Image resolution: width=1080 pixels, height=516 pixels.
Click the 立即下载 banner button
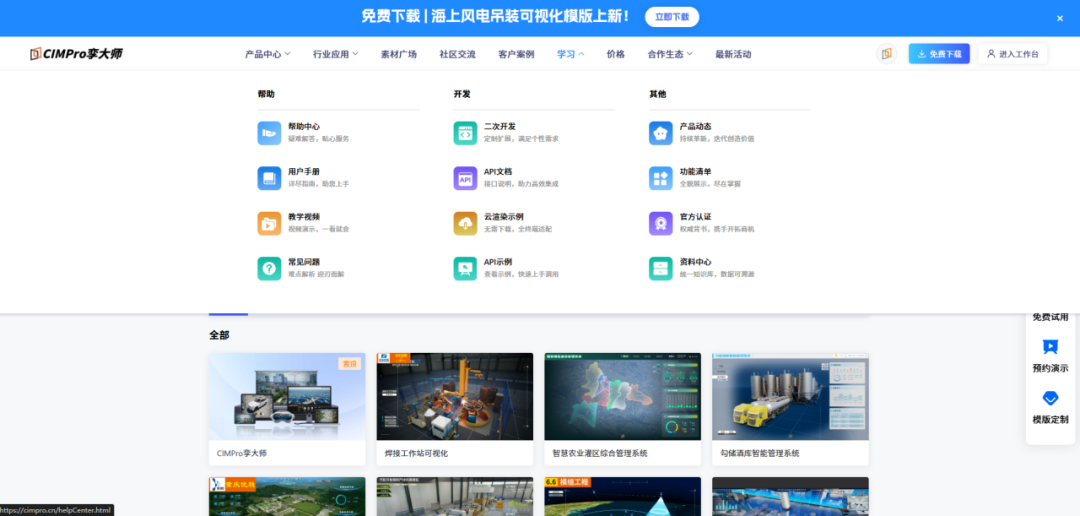click(x=672, y=17)
